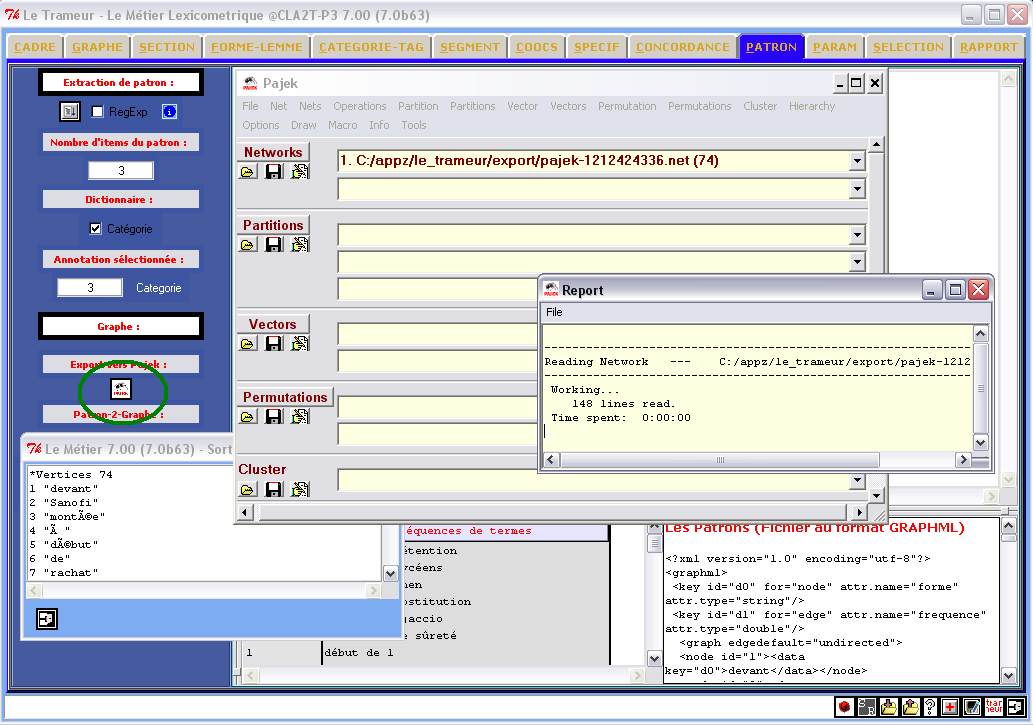1033x725 pixels.
Task: Switch to the RAPPORT tab
Action: point(988,47)
